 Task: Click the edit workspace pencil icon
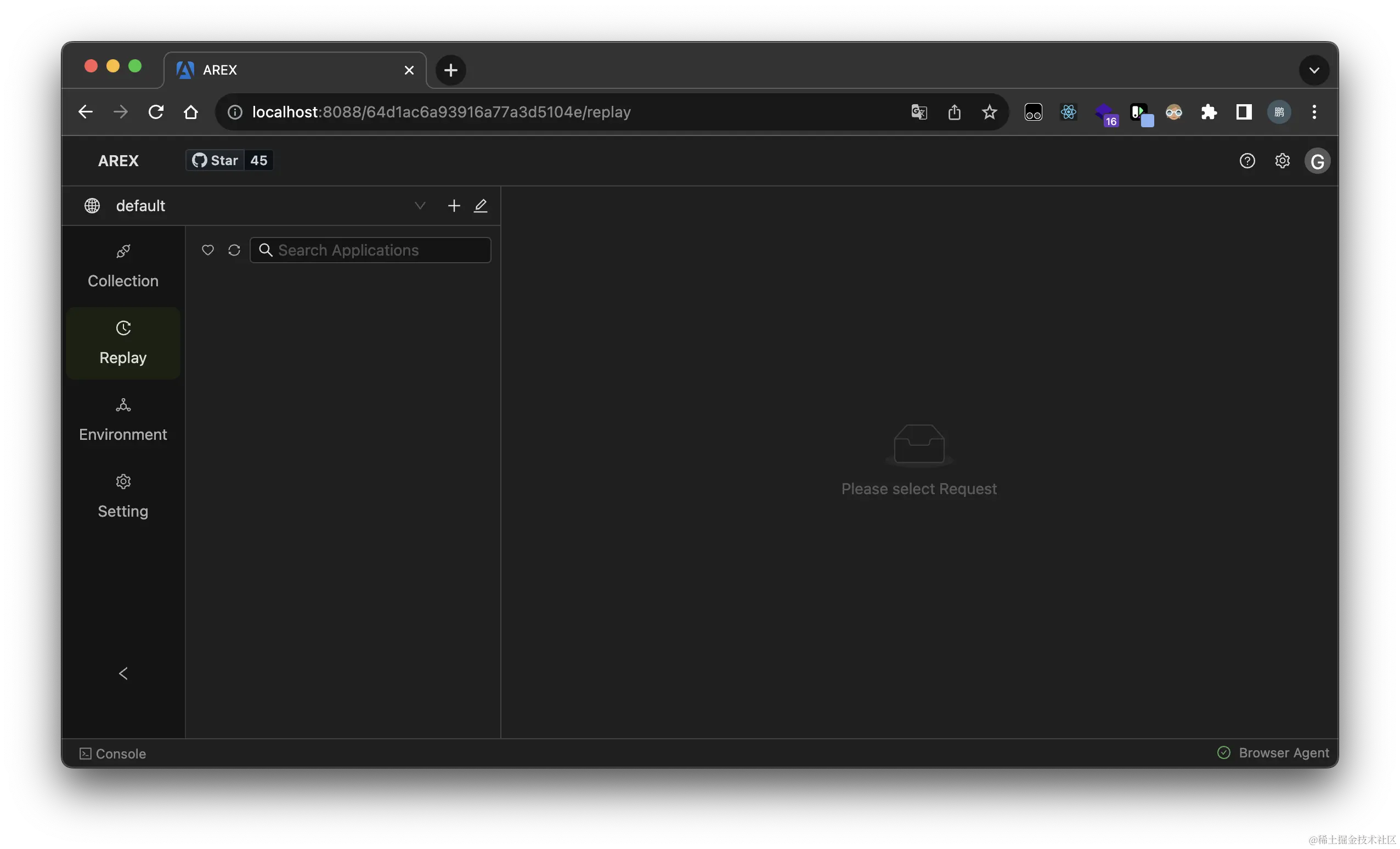coord(481,206)
